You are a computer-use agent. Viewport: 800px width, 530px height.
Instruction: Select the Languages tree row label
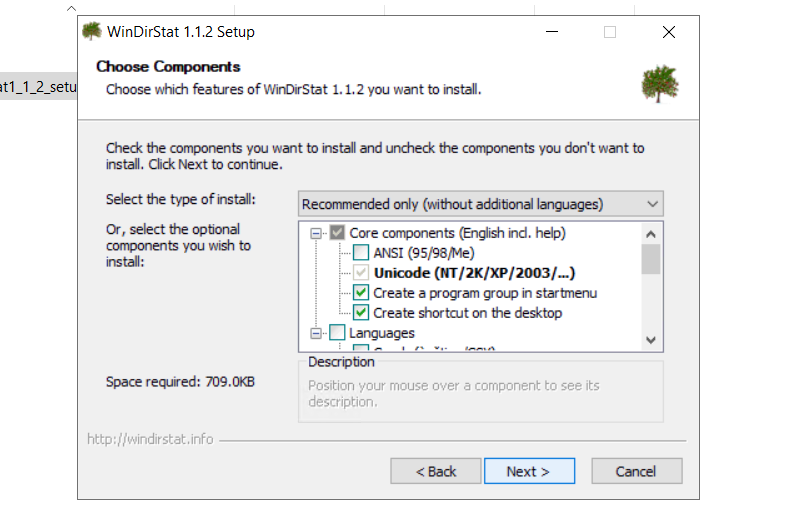tap(382, 333)
